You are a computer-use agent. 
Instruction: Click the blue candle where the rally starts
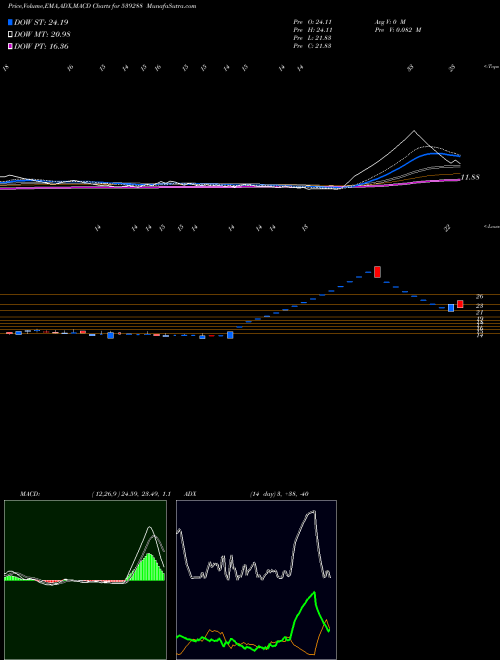pos(230,335)
